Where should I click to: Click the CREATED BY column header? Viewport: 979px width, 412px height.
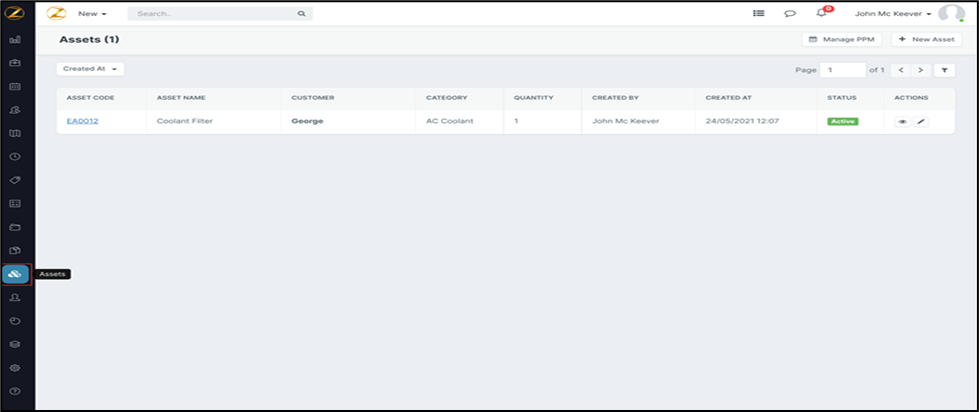(x=615, y=98)
